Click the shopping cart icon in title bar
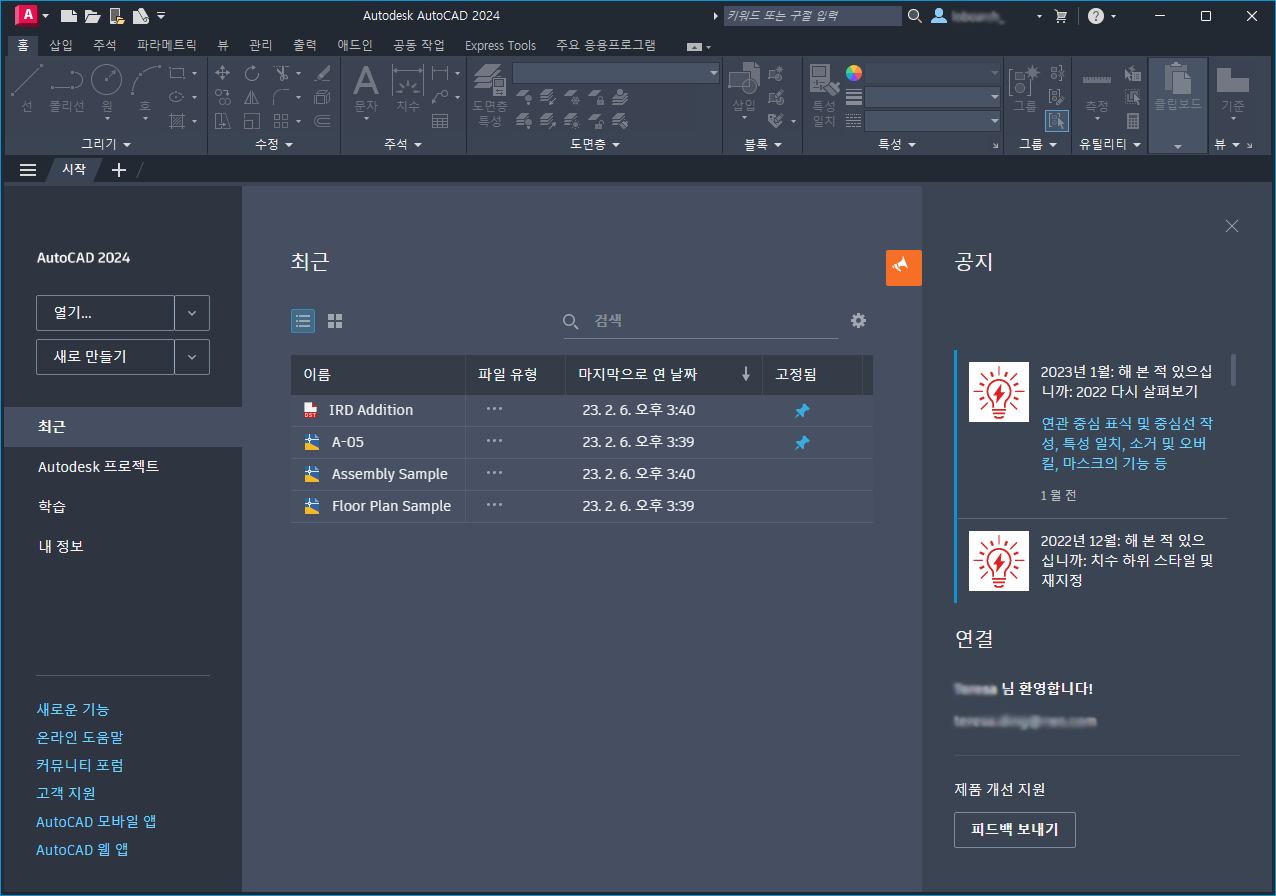The image size is (1276, 896). point(1061,16)
